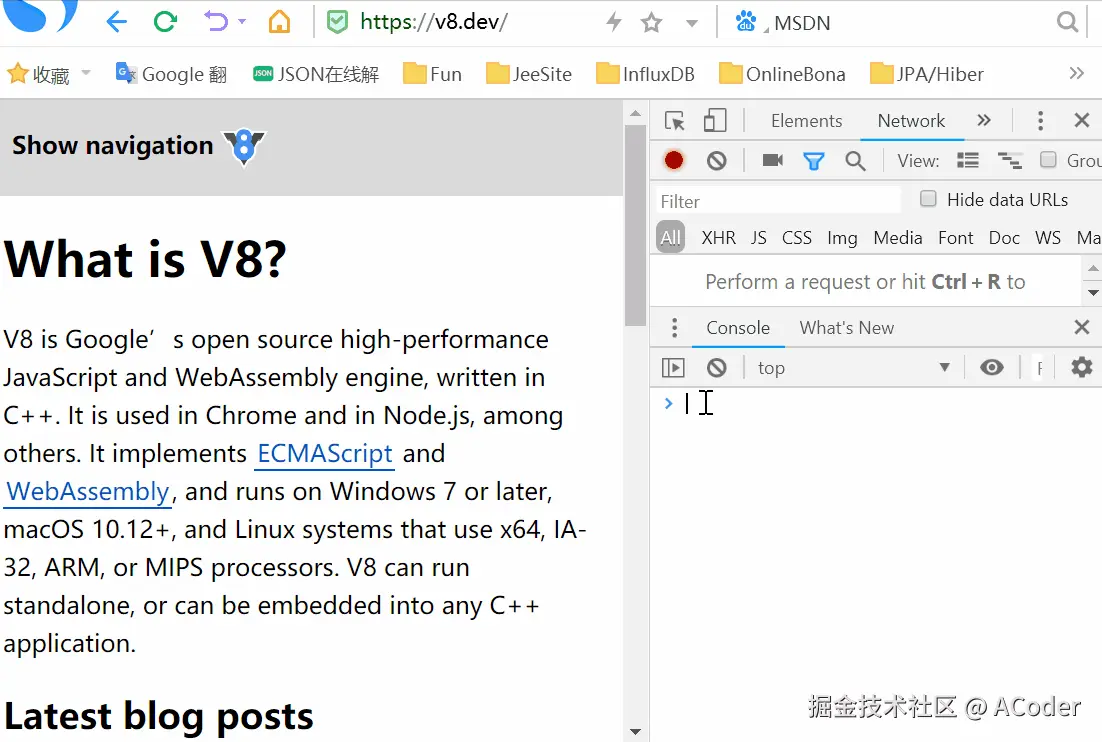Screen dimensions: 1102x742
Task: Toggle capture screenshots camera icon
Action: [x=772, y=161]
